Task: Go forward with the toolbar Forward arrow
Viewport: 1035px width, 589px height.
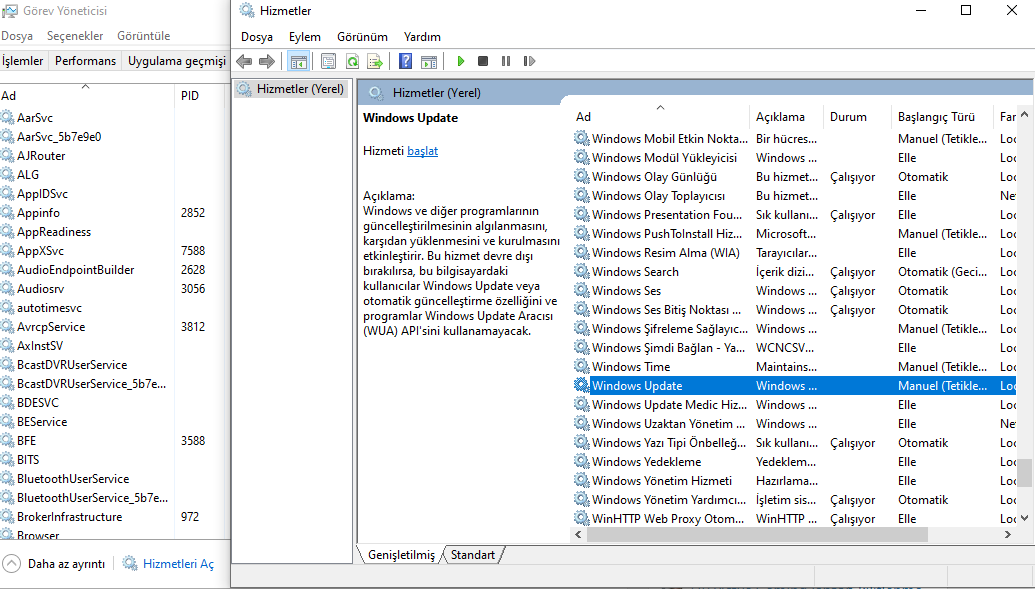Action: point(267,61)
